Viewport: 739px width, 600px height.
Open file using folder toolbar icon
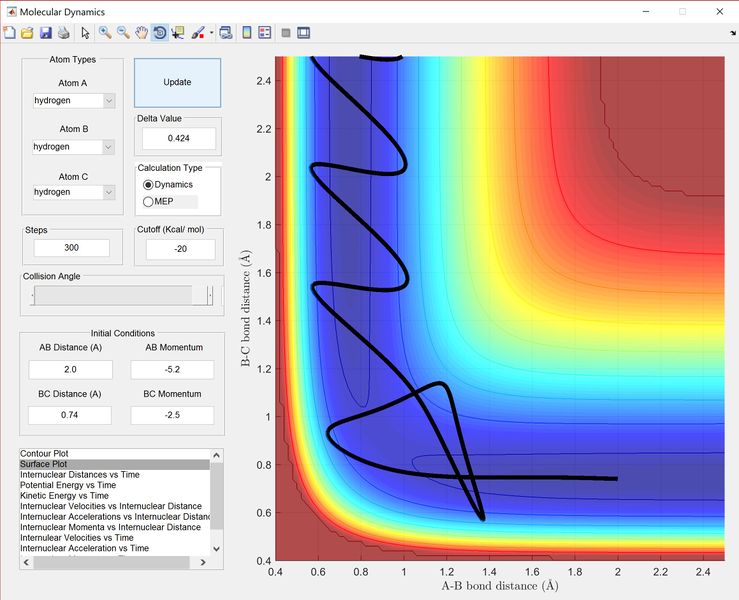(x=27, y=33)
